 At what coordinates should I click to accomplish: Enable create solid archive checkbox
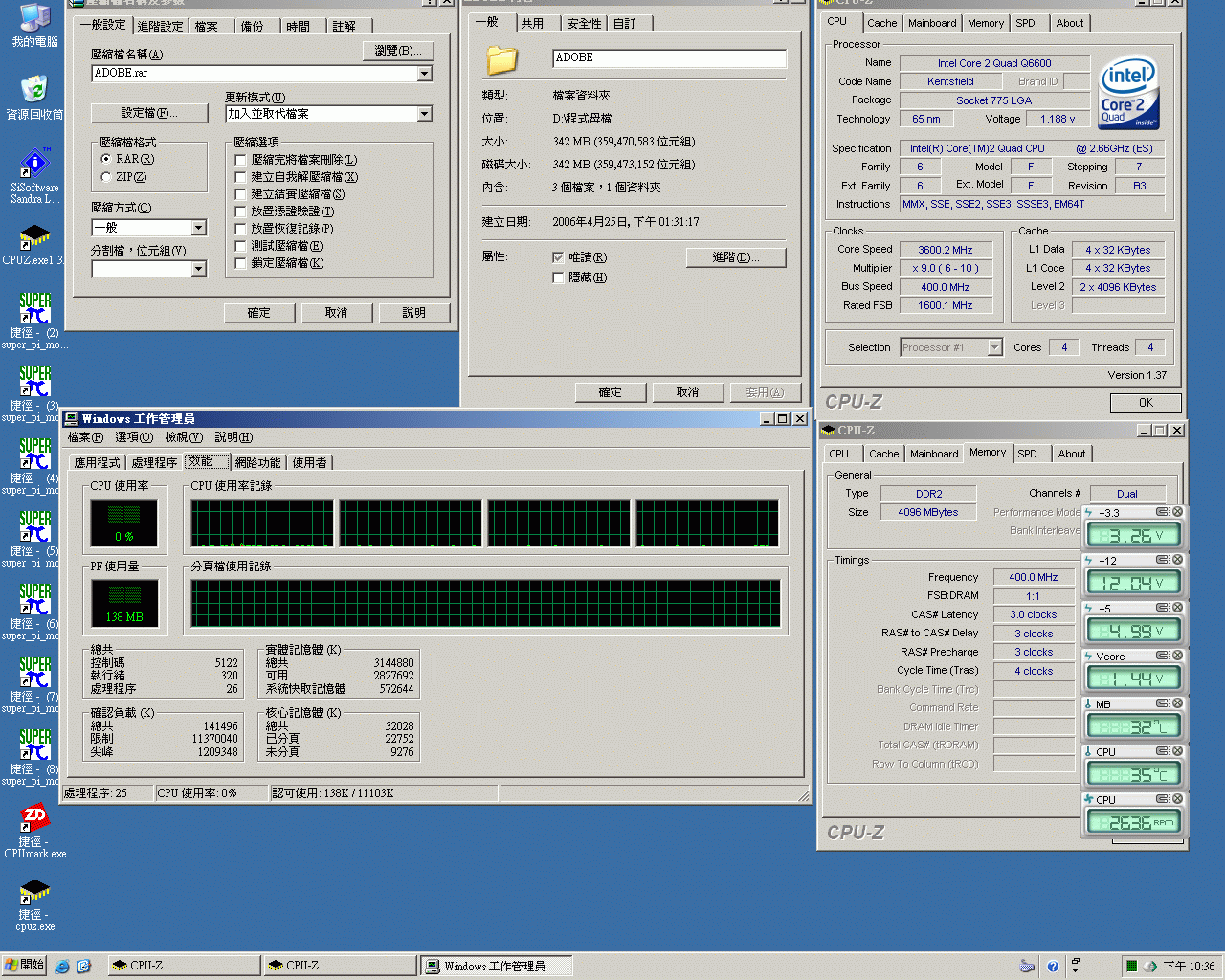coord(241,194)
